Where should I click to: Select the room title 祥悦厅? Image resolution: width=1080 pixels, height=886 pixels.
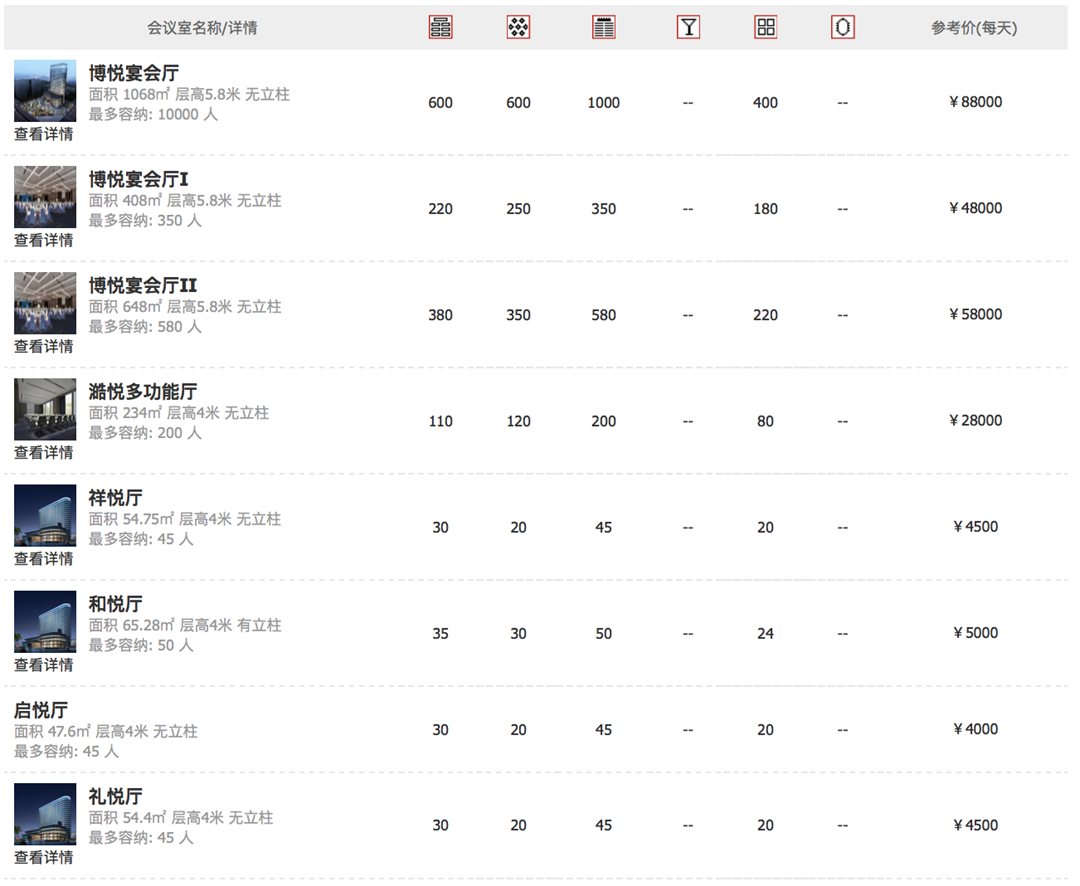pos(115,497)
